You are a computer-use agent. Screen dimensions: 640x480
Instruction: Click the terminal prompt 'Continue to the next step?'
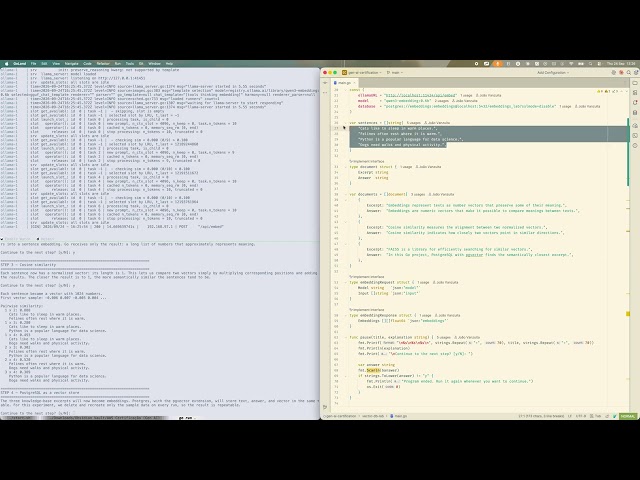tap(38, 413)
